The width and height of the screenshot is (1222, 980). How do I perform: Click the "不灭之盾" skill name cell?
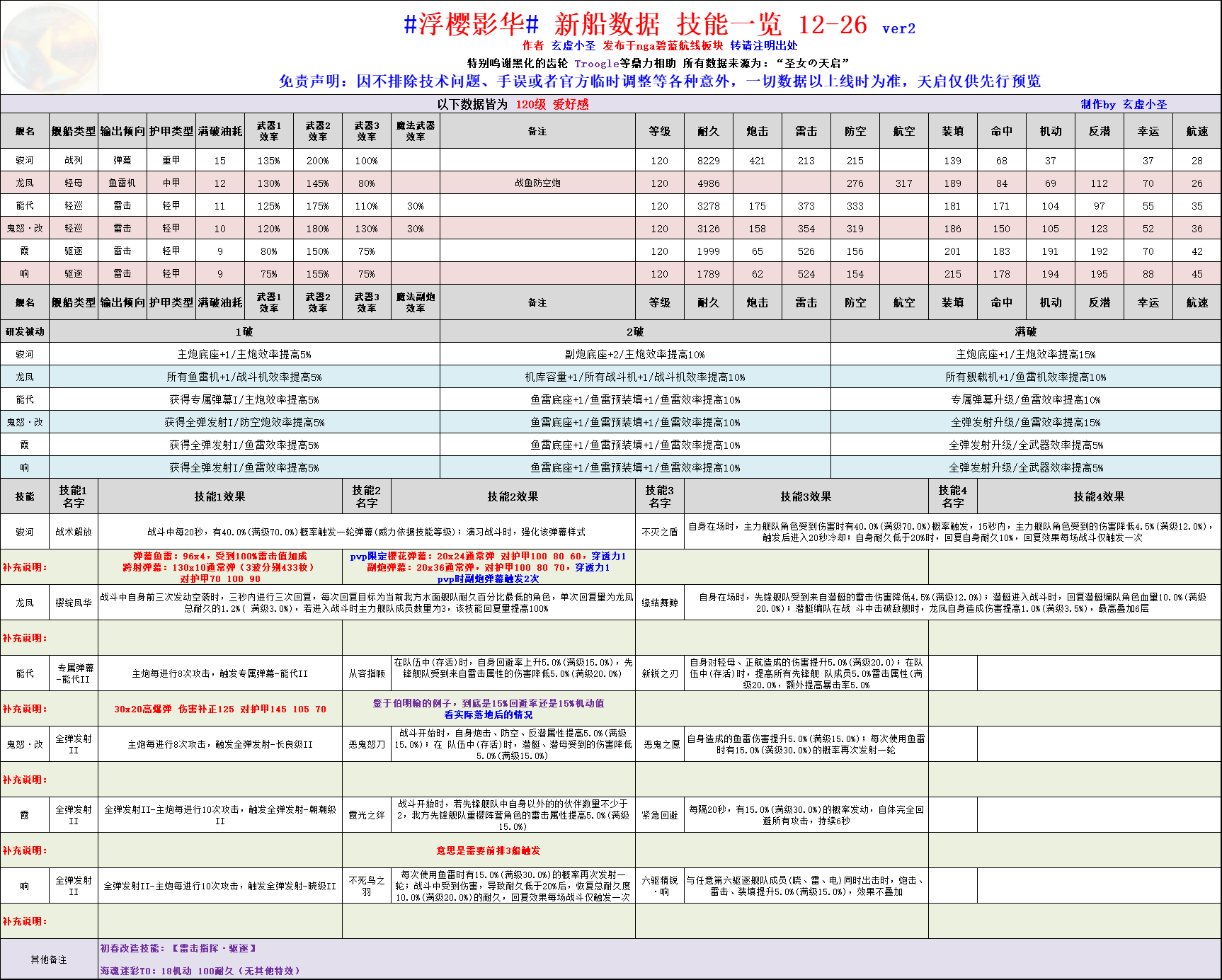click(659, 532)
